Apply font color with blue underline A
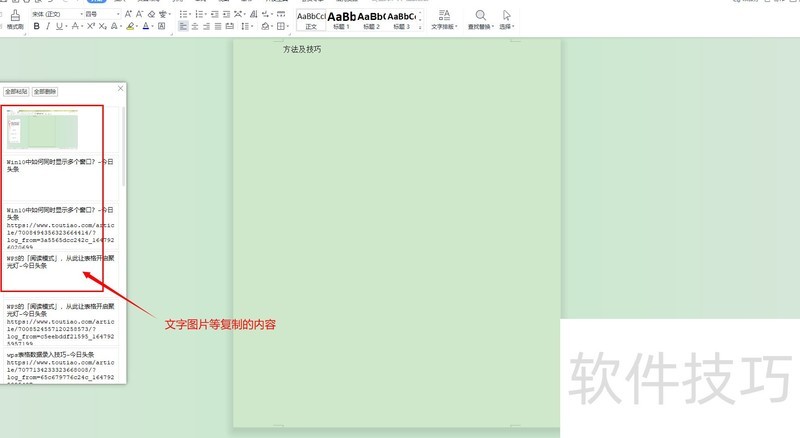This screenshot has height=438, width=800. tap(146, 26)
